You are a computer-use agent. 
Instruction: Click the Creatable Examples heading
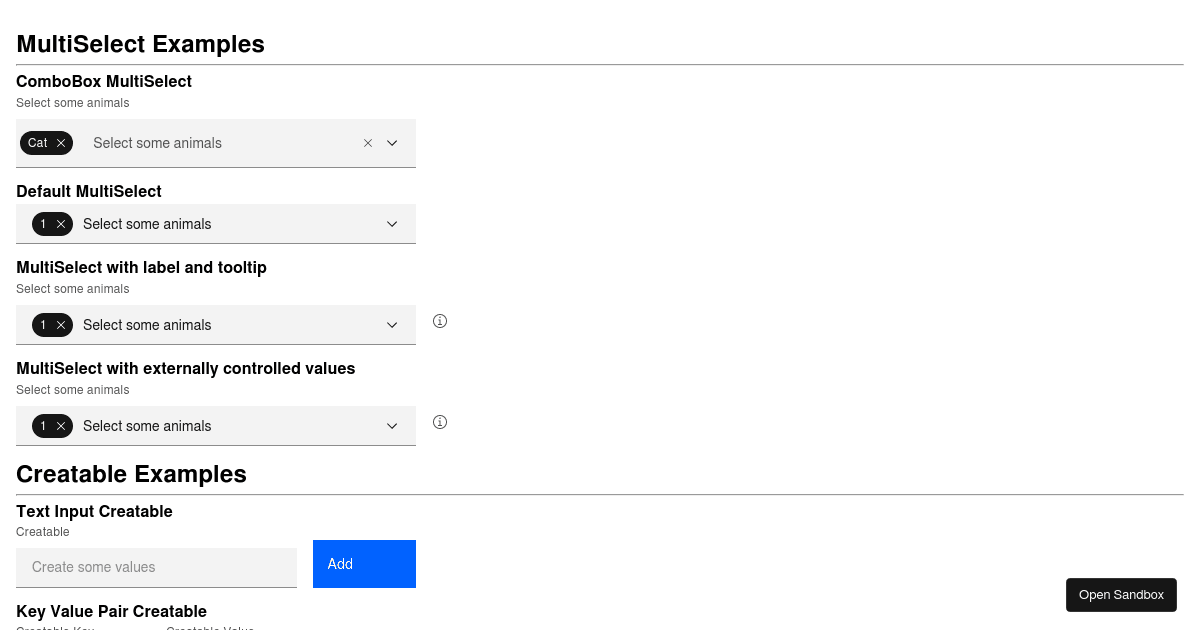pos(131,474)
